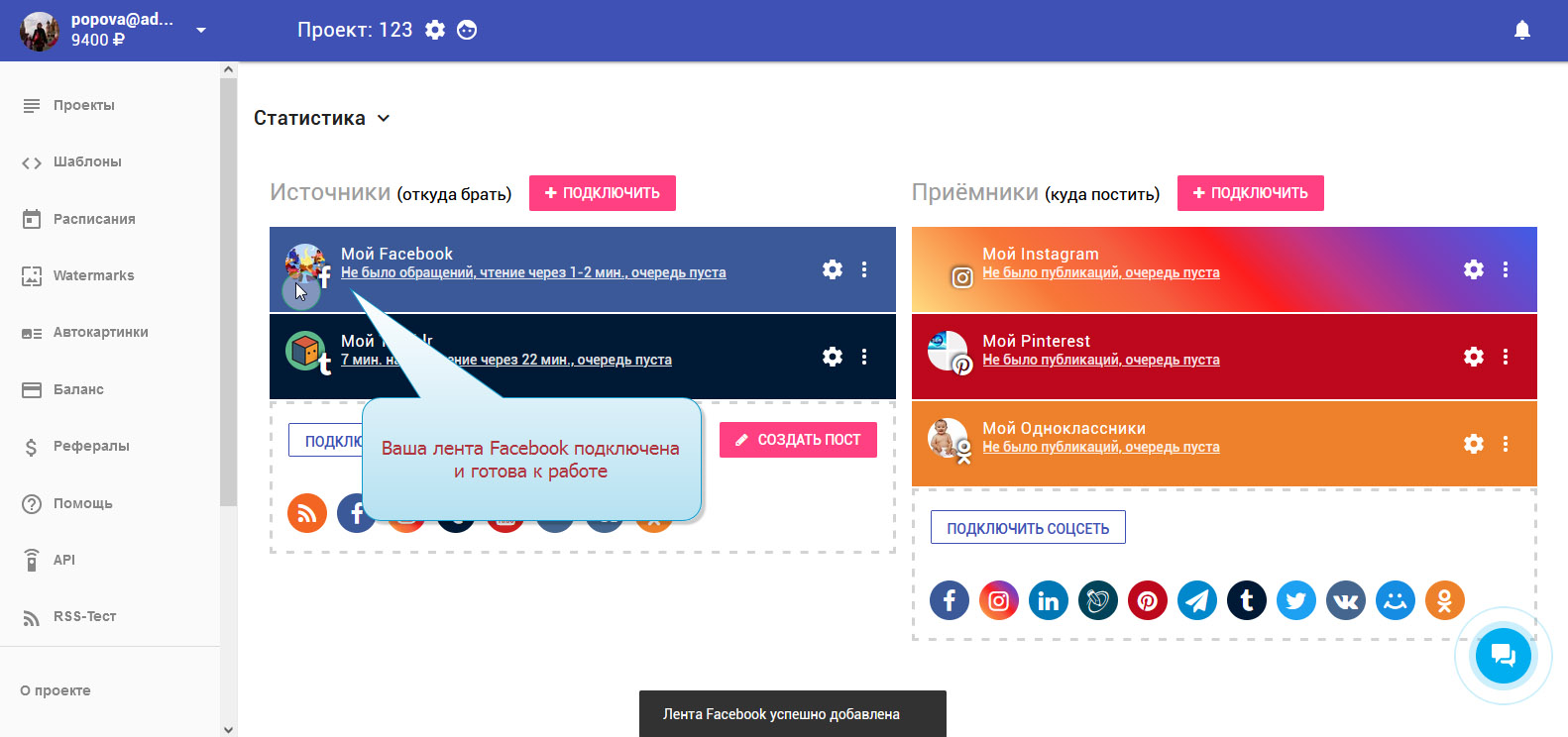Open three-dot menu for Мой Одноклассники
1568x737 pixels.
click(1505, 444)
